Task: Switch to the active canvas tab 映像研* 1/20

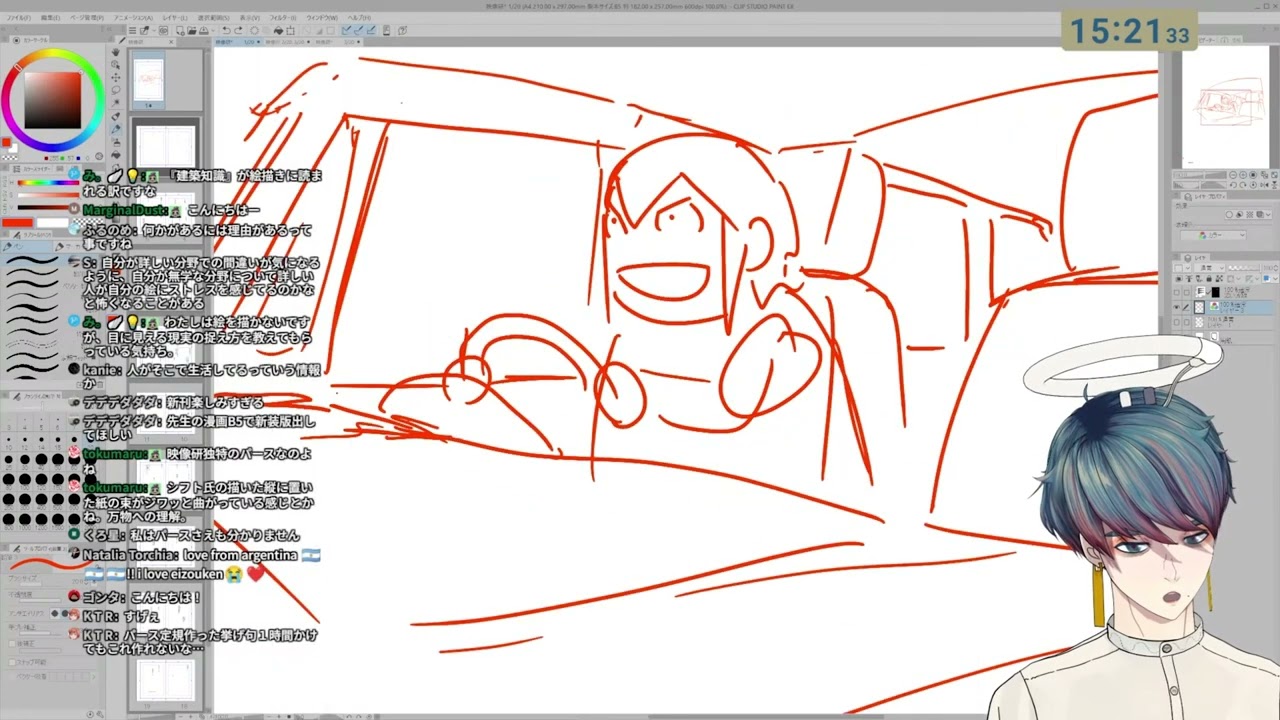Action: click(x=239, y=42)
